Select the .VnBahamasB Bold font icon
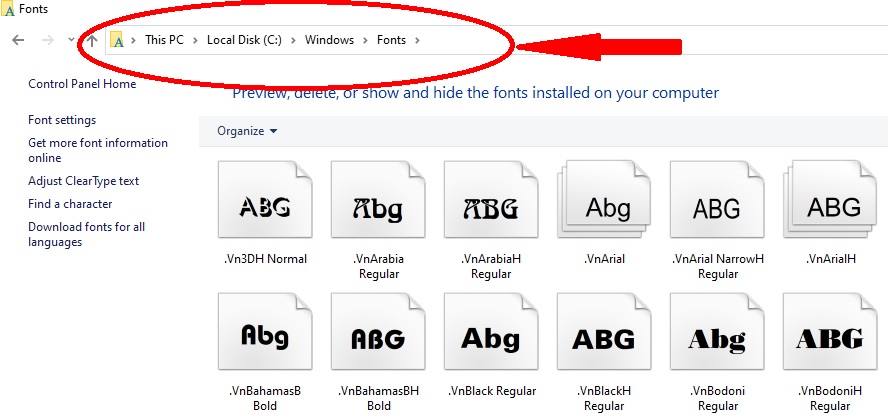The image size is (888, 419). pos(265,337)
